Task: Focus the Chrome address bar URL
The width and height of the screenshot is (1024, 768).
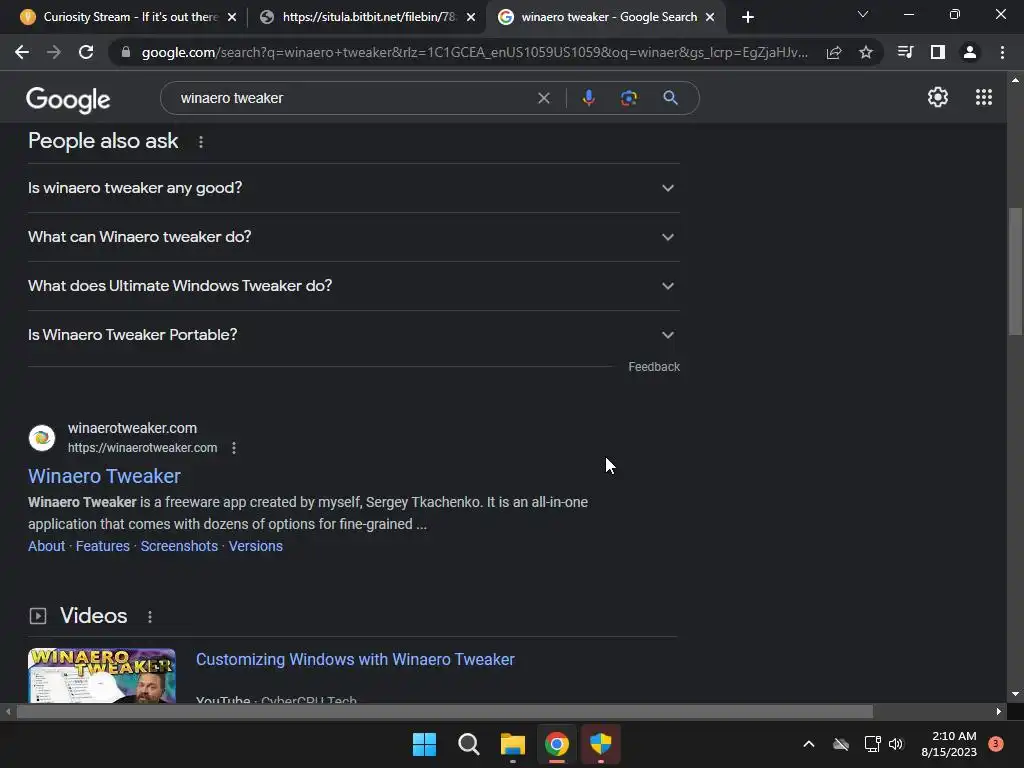Action: [474, 52]
